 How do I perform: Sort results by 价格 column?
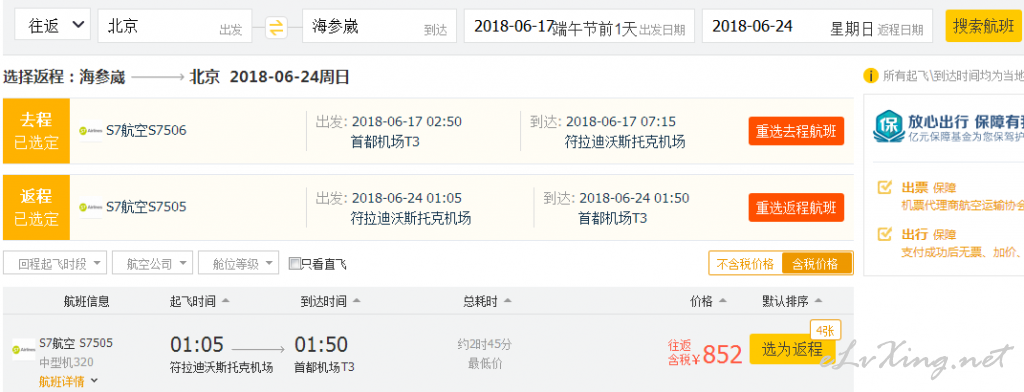(708, 301)
